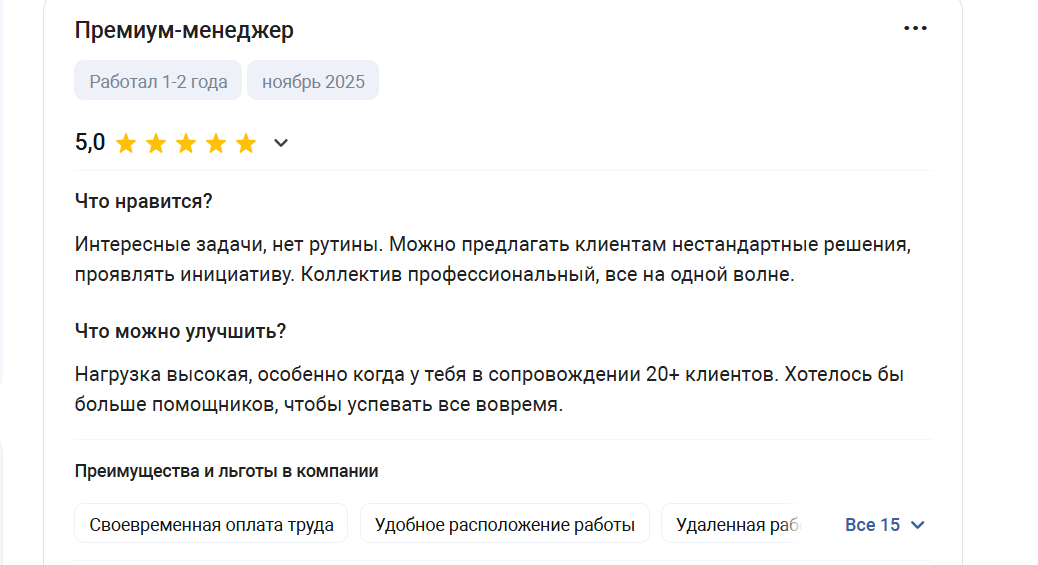This screenshot has width=1038, height=565.
Task: Click the 'Удобное расположение работы' benefit chip
Action: click(504, 524)
